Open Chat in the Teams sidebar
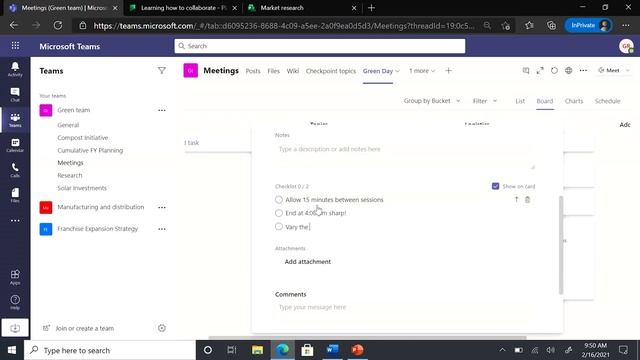 (15, 94)
